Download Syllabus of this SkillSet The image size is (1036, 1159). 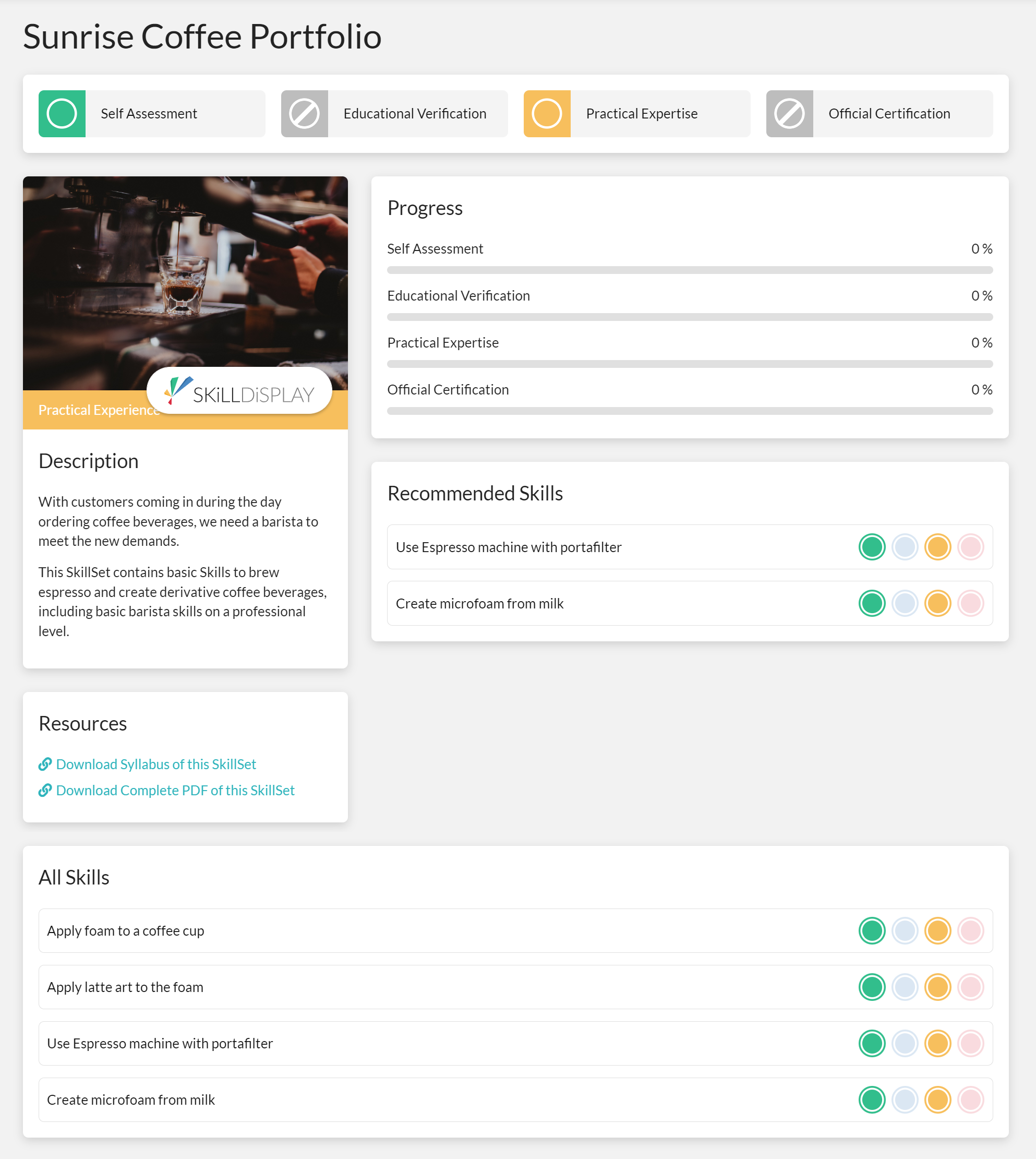pos(156,764)
